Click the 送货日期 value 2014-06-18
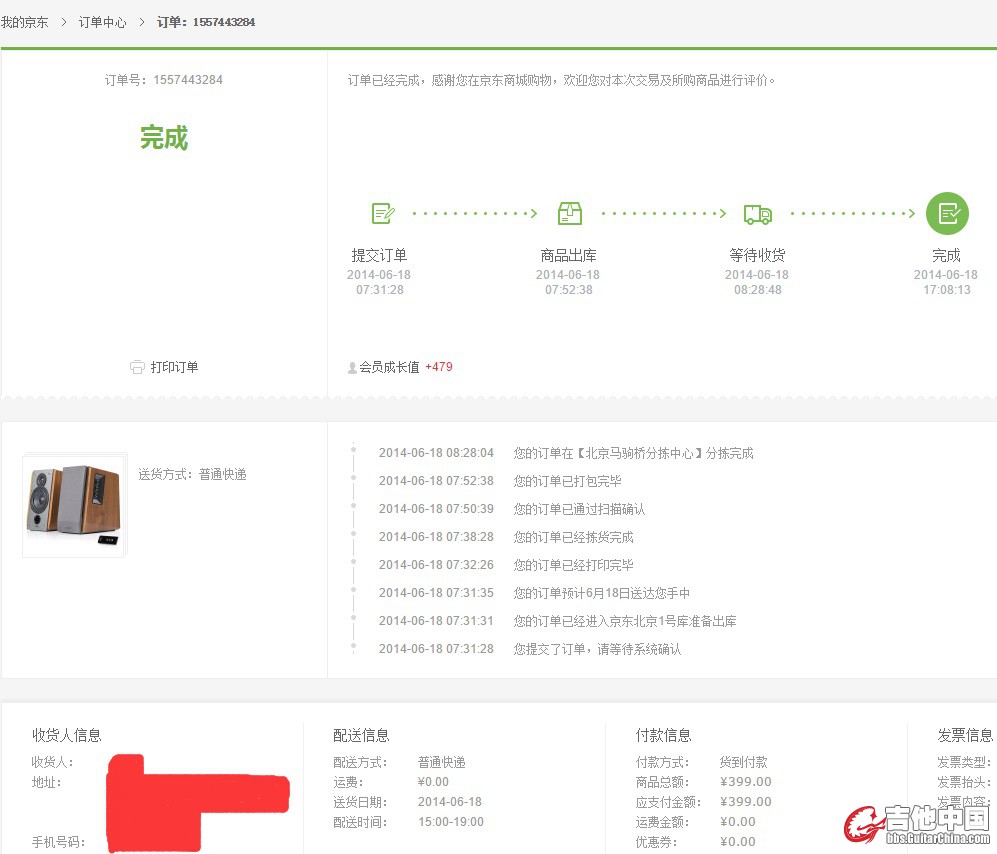Screen dimensions: 997x854 tap(450, 802)
